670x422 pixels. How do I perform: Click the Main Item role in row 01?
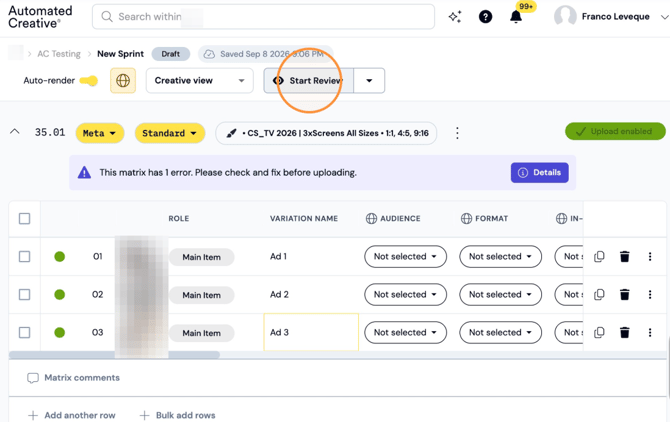tap(201, 257)
